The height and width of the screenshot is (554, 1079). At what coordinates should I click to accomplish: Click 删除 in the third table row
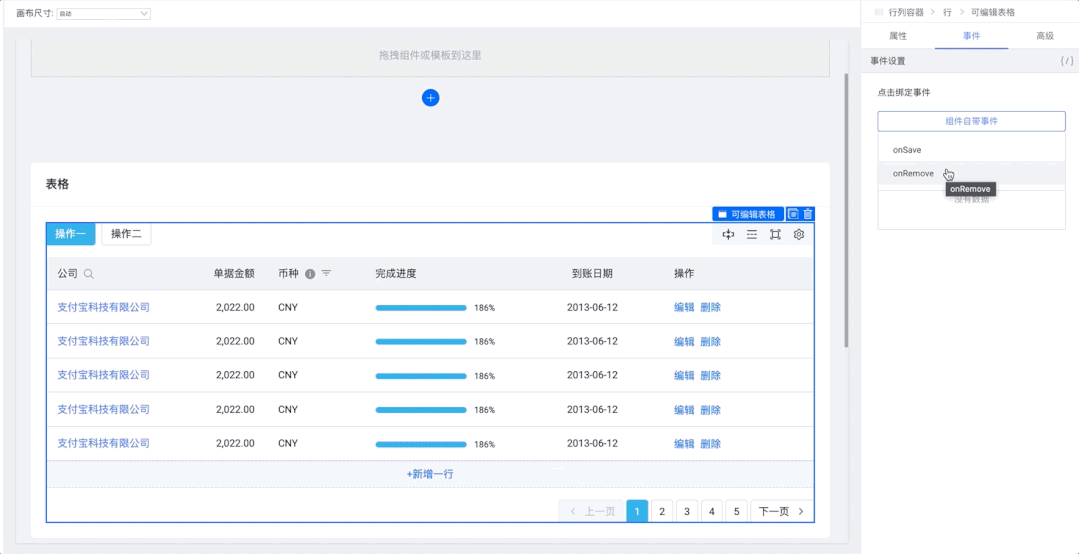tap(710, 376)
